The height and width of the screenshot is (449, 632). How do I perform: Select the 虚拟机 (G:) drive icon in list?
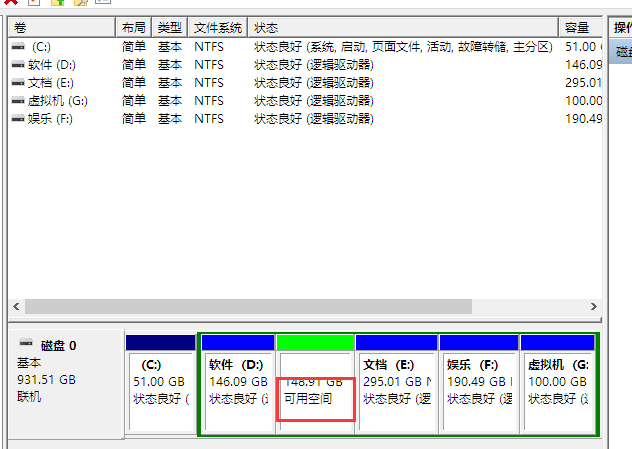click(x=18, y=101)
